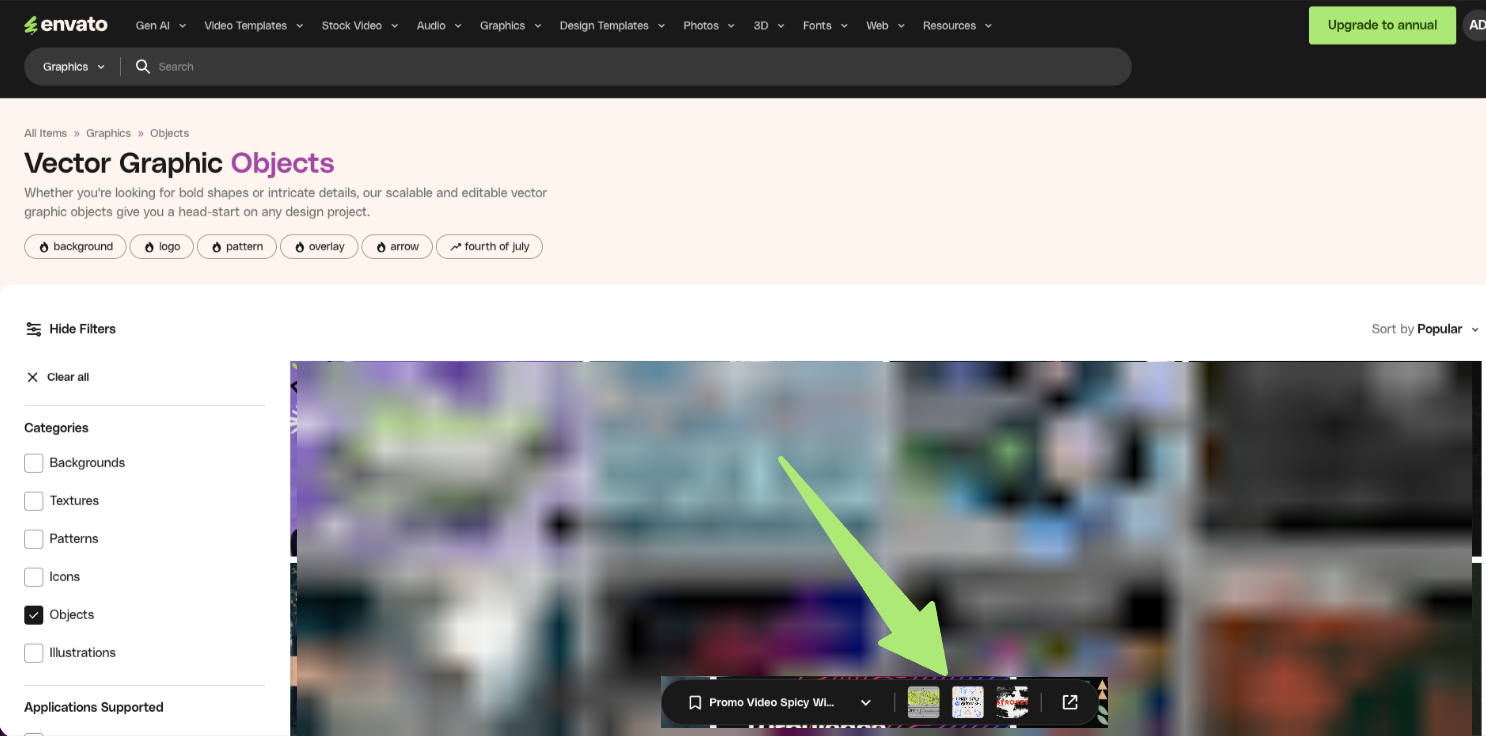Click the Graphics breadcrumb link
Screen dimensions: 1486x736
click(108, 132)
